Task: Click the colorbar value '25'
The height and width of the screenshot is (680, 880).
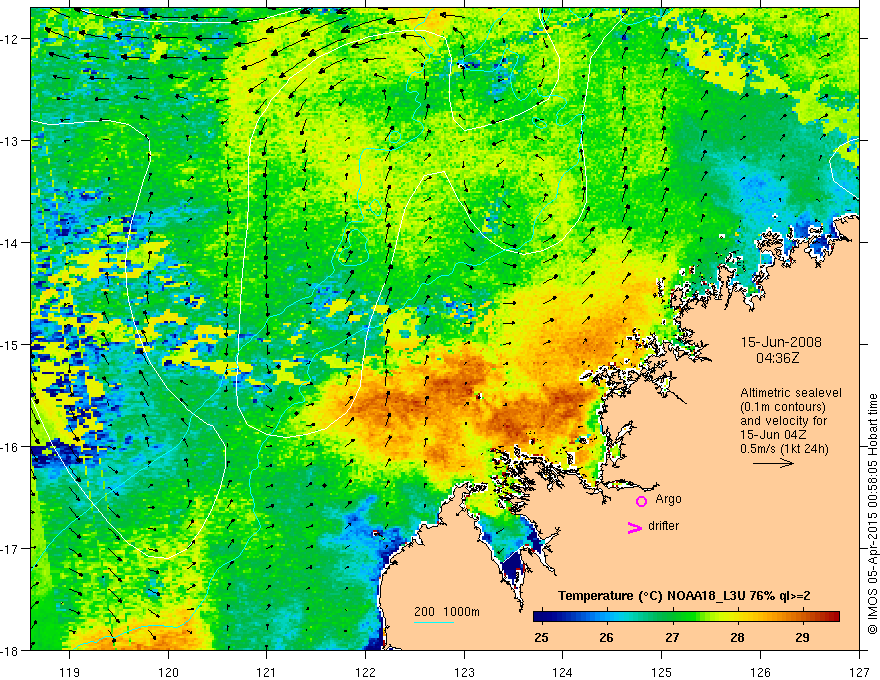Action: [541, 637]
